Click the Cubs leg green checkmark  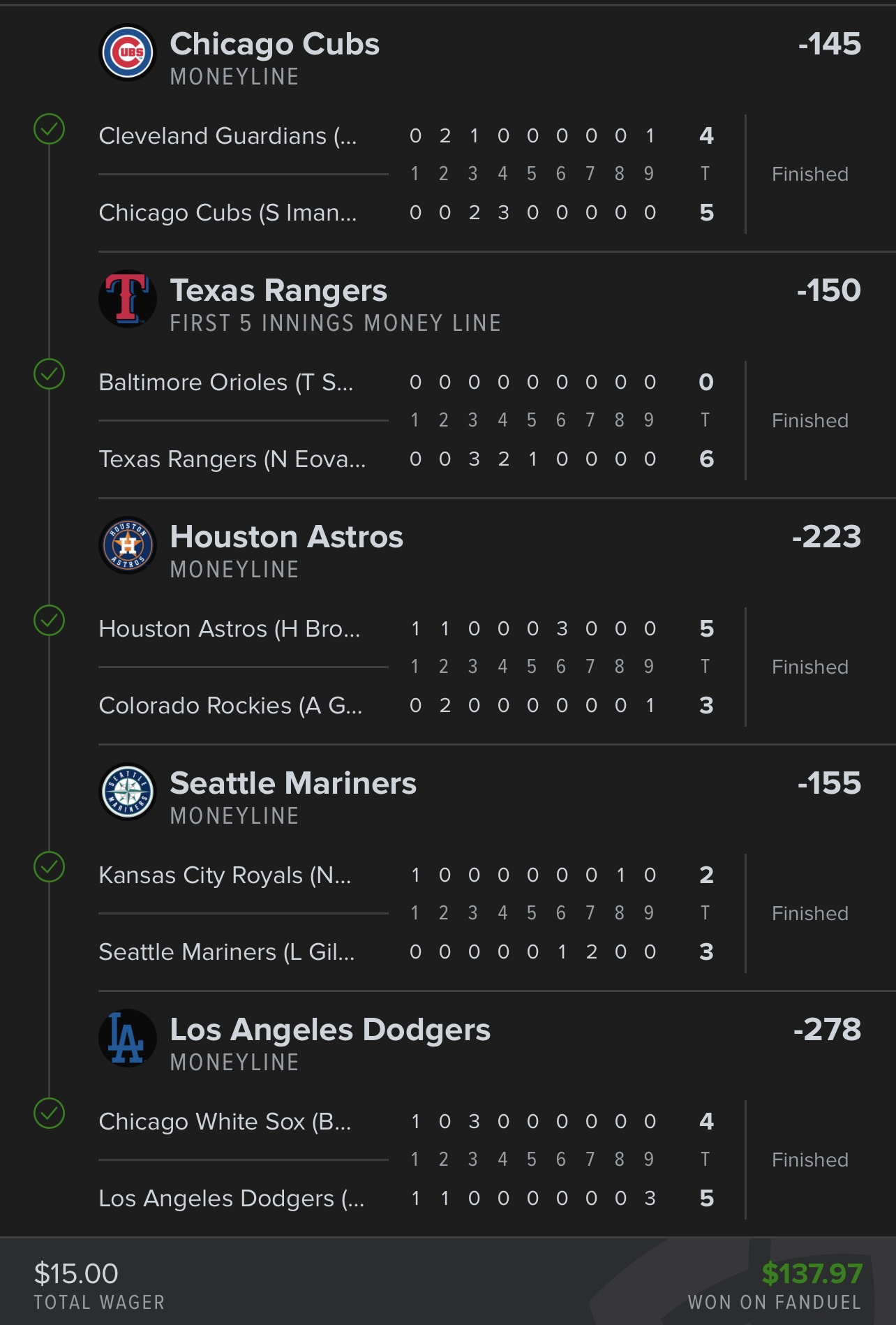pyautogui.click(x=50, y=129)
